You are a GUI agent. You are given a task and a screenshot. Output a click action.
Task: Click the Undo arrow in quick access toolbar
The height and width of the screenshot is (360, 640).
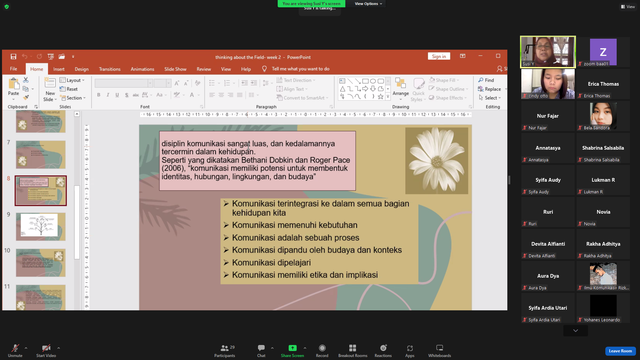click(x=25, y=57)
